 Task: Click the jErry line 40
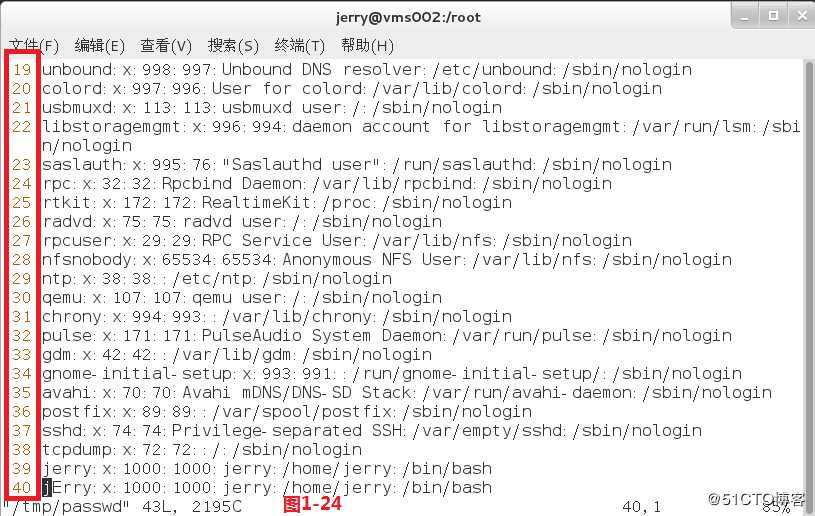tap(267, 487)
